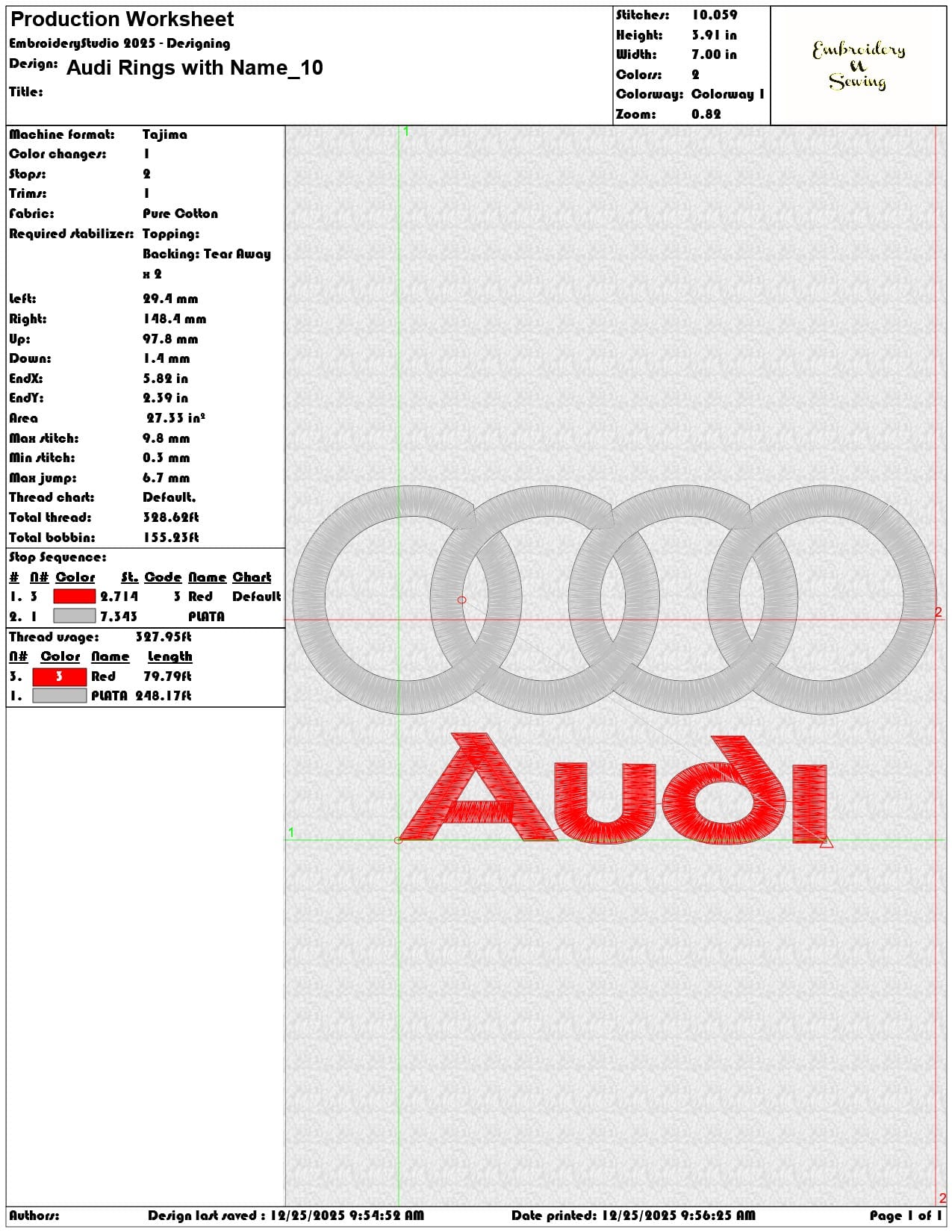Click Total bobbin value 155.23ft
Screen dimensions: 952x1232
click(x=171, y=538)
